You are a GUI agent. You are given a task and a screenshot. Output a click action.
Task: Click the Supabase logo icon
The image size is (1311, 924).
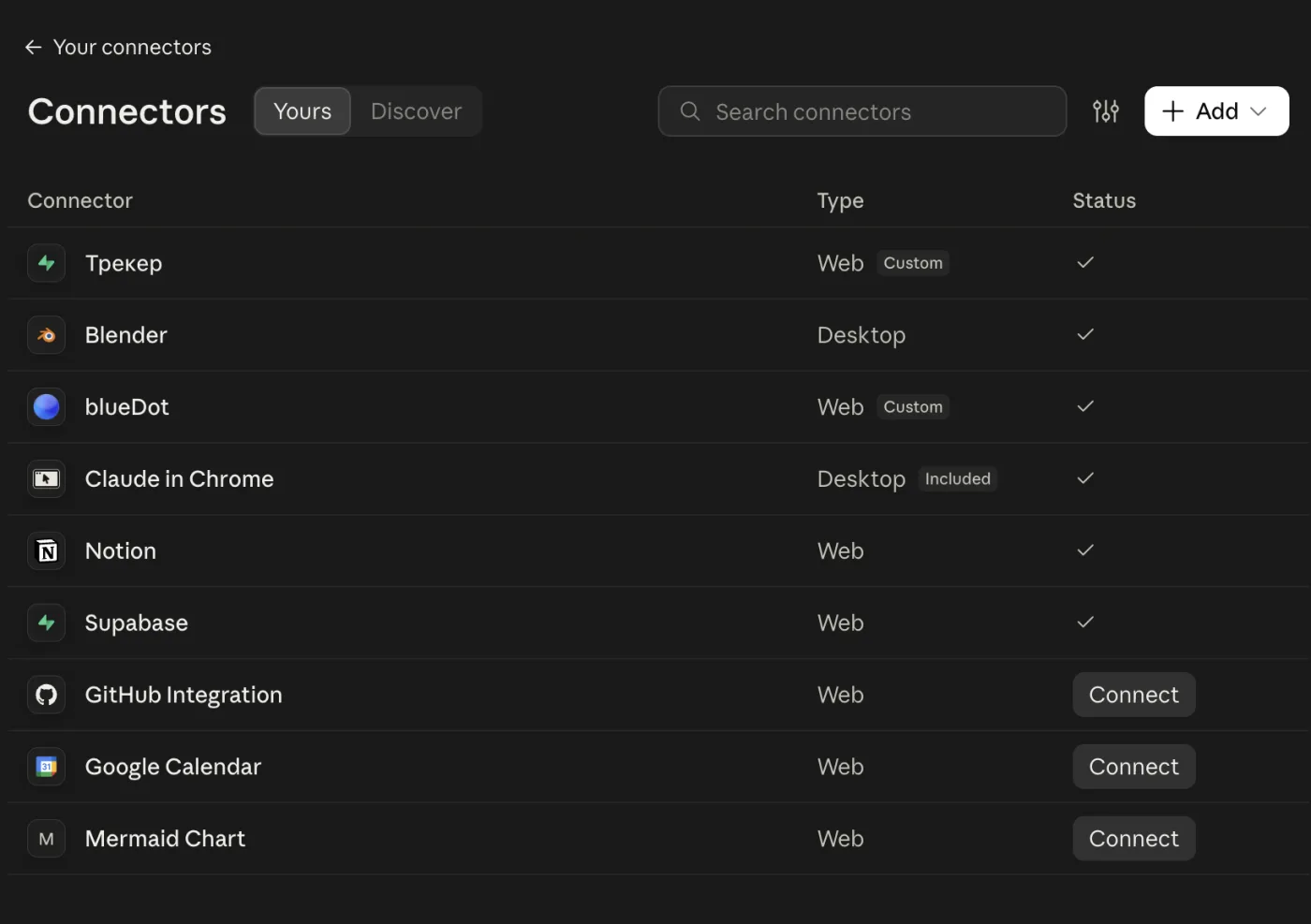[46, 623]
